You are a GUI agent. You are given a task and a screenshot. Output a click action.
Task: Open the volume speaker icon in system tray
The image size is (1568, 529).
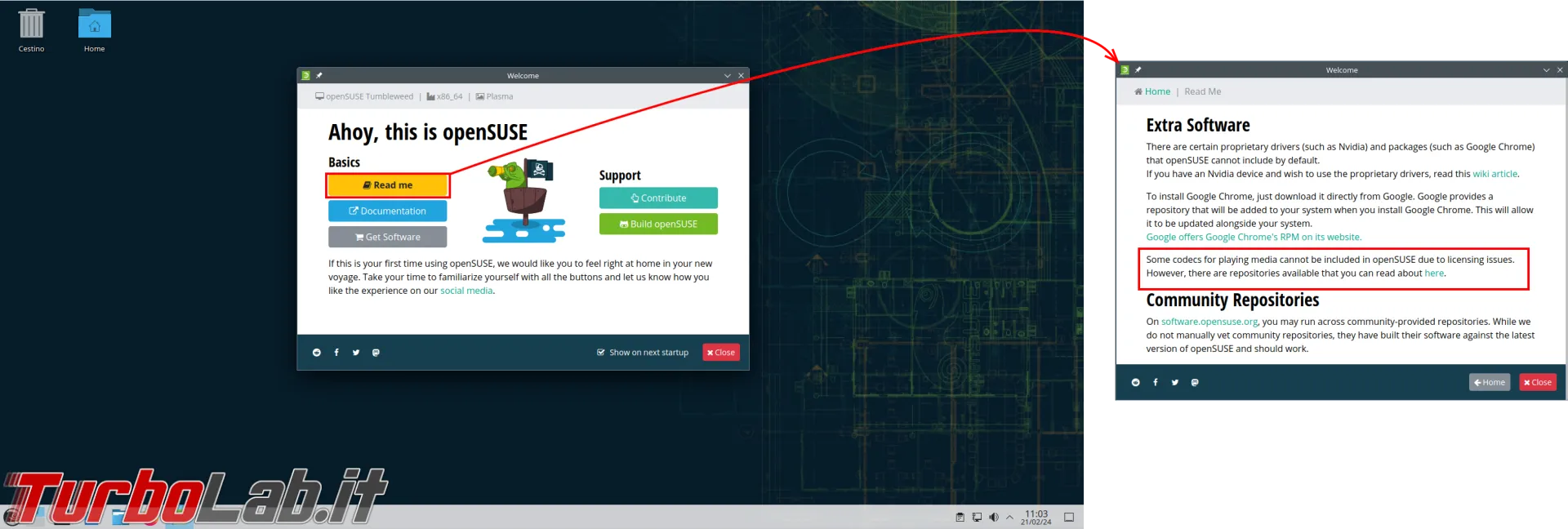994,517
